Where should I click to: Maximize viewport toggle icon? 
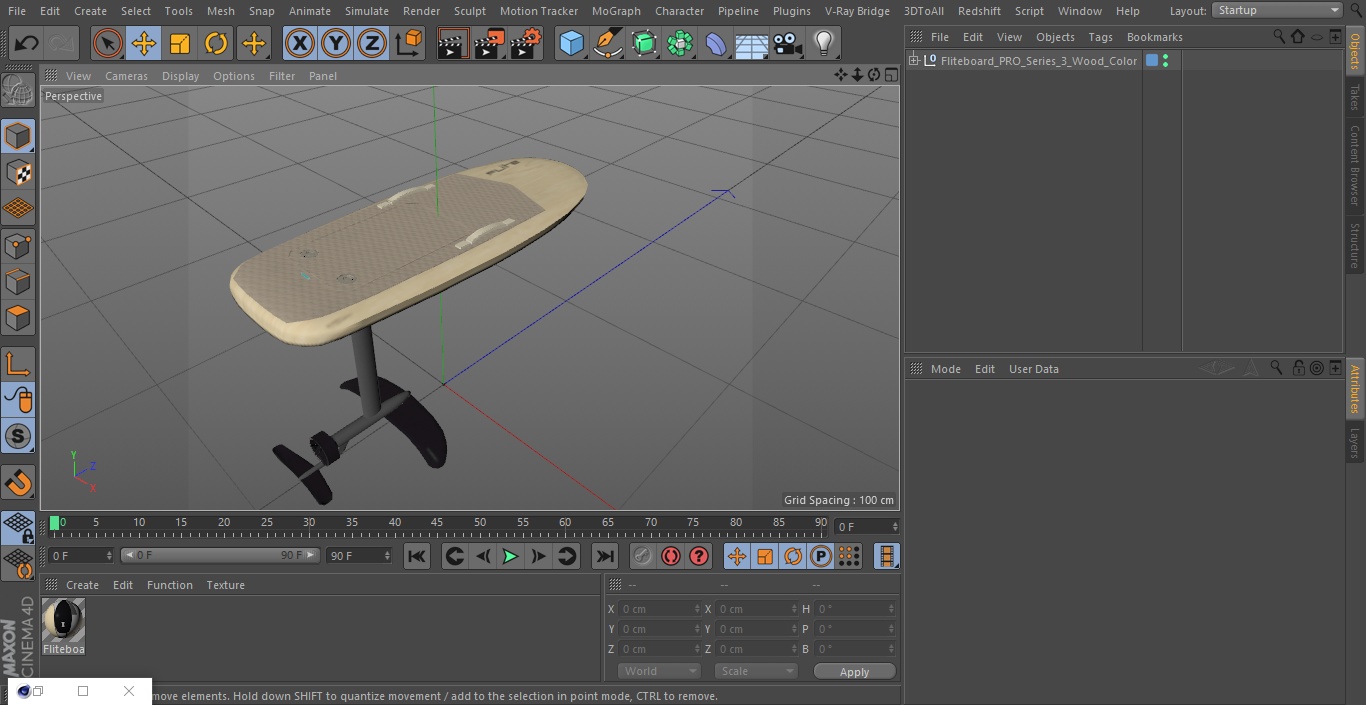point(890,75)
